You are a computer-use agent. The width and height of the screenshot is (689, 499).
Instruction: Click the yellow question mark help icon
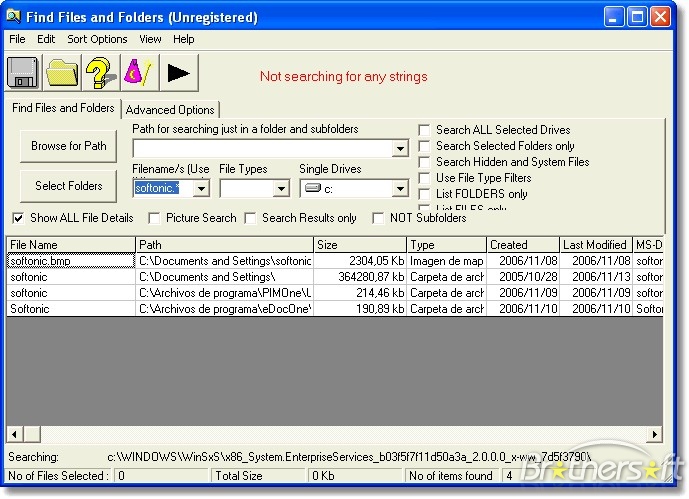pos(101,72)
